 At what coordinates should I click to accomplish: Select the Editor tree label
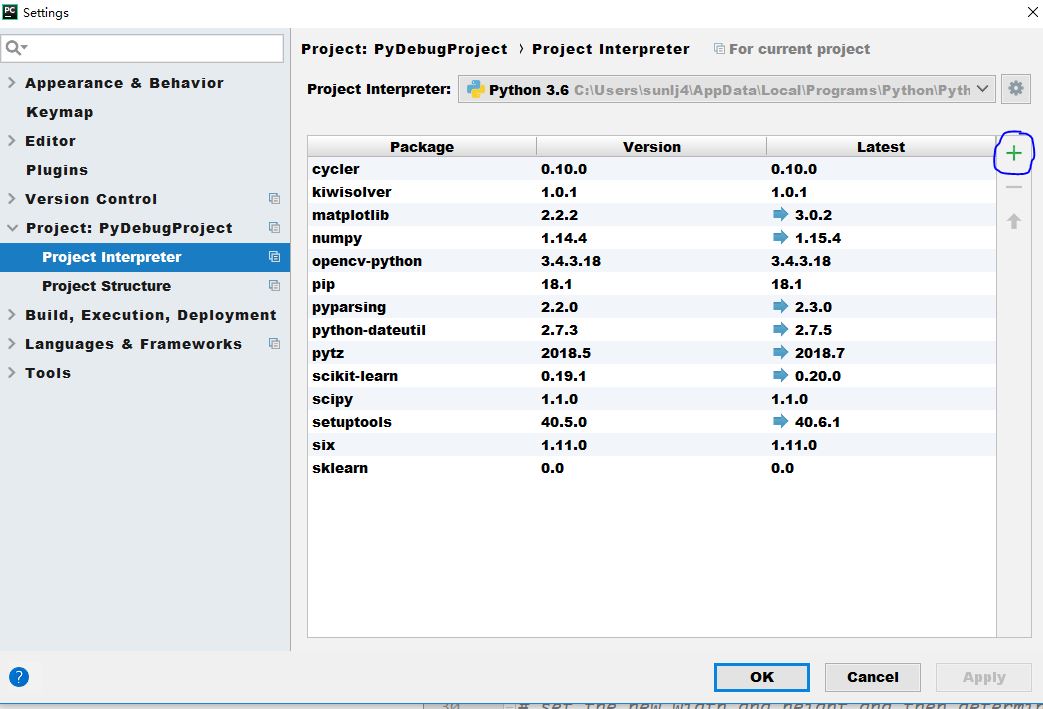click(x=51, y=141)
